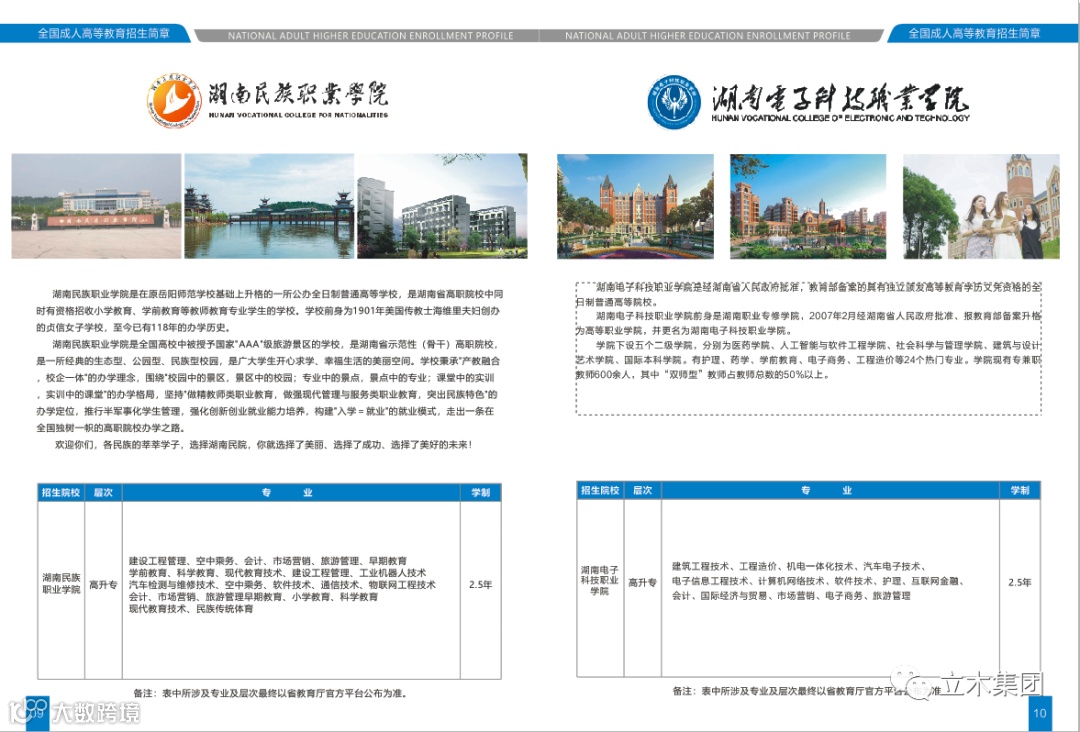
Task: Click the line starting 电子信息工程技术、计算机网络技术
Action: pyautogui.click(x=818, y=581)
